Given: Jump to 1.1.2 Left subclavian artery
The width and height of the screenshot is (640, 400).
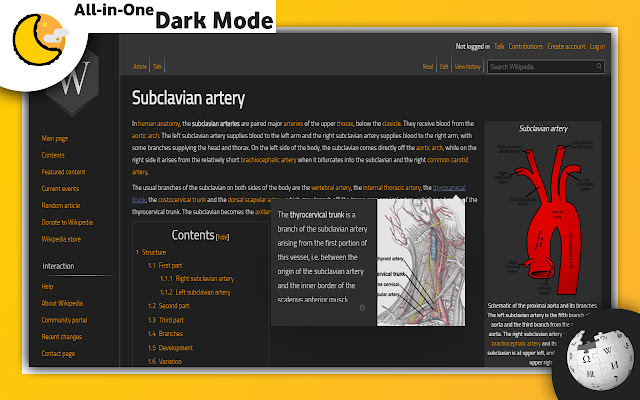Looking at the screenshot, I should (x=195, y=292).
